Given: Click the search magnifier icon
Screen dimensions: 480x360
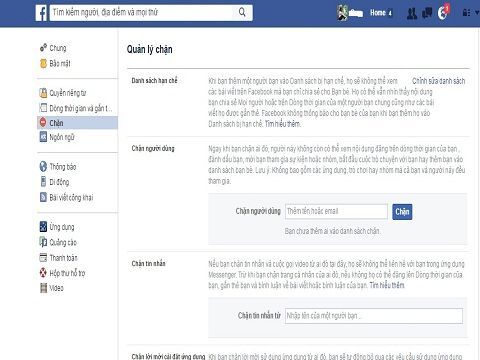Looking at the screenshot, I should (242, 13).
